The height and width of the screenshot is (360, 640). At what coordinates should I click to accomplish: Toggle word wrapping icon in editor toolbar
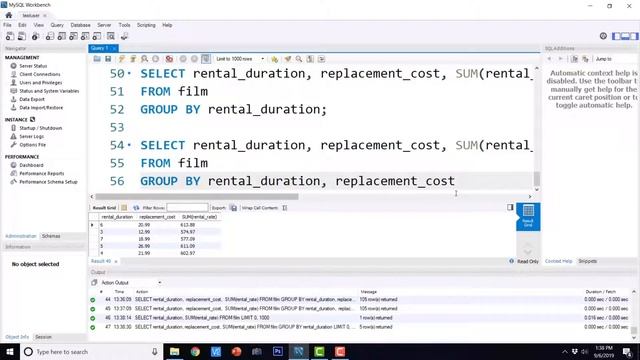point(322,59)
